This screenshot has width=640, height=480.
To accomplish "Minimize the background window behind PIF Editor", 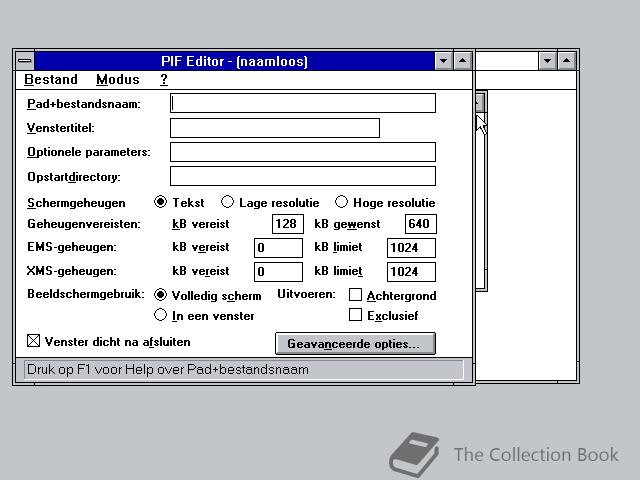I will [x=547, y=61].
